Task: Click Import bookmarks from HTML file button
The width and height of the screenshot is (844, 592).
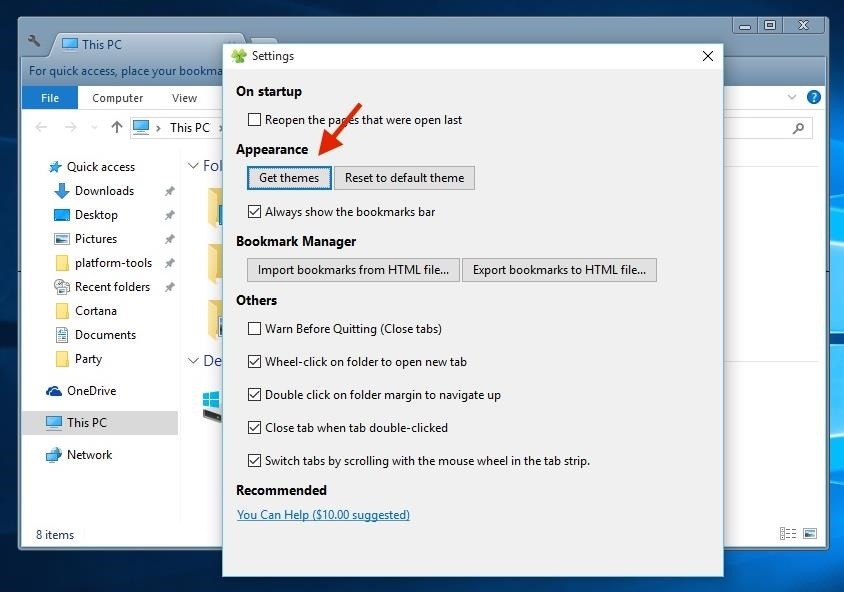Action: click(353, 270)
